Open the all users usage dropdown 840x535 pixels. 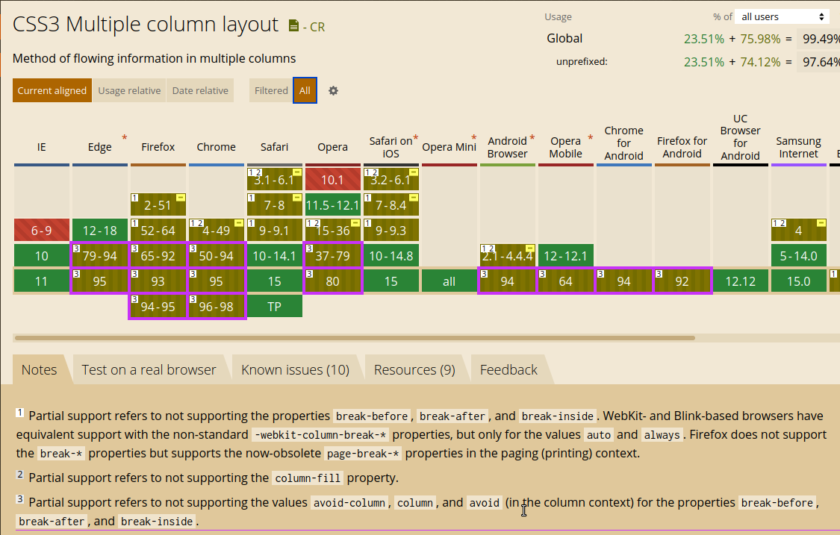(782, 17)
